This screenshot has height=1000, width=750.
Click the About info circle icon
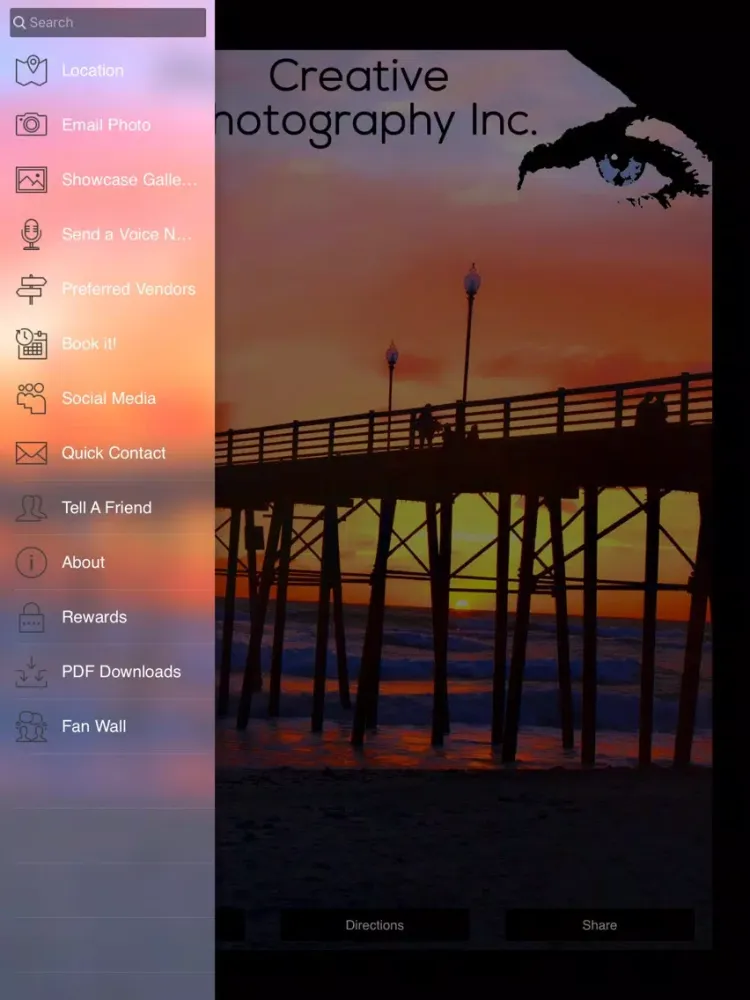[31, 562]
